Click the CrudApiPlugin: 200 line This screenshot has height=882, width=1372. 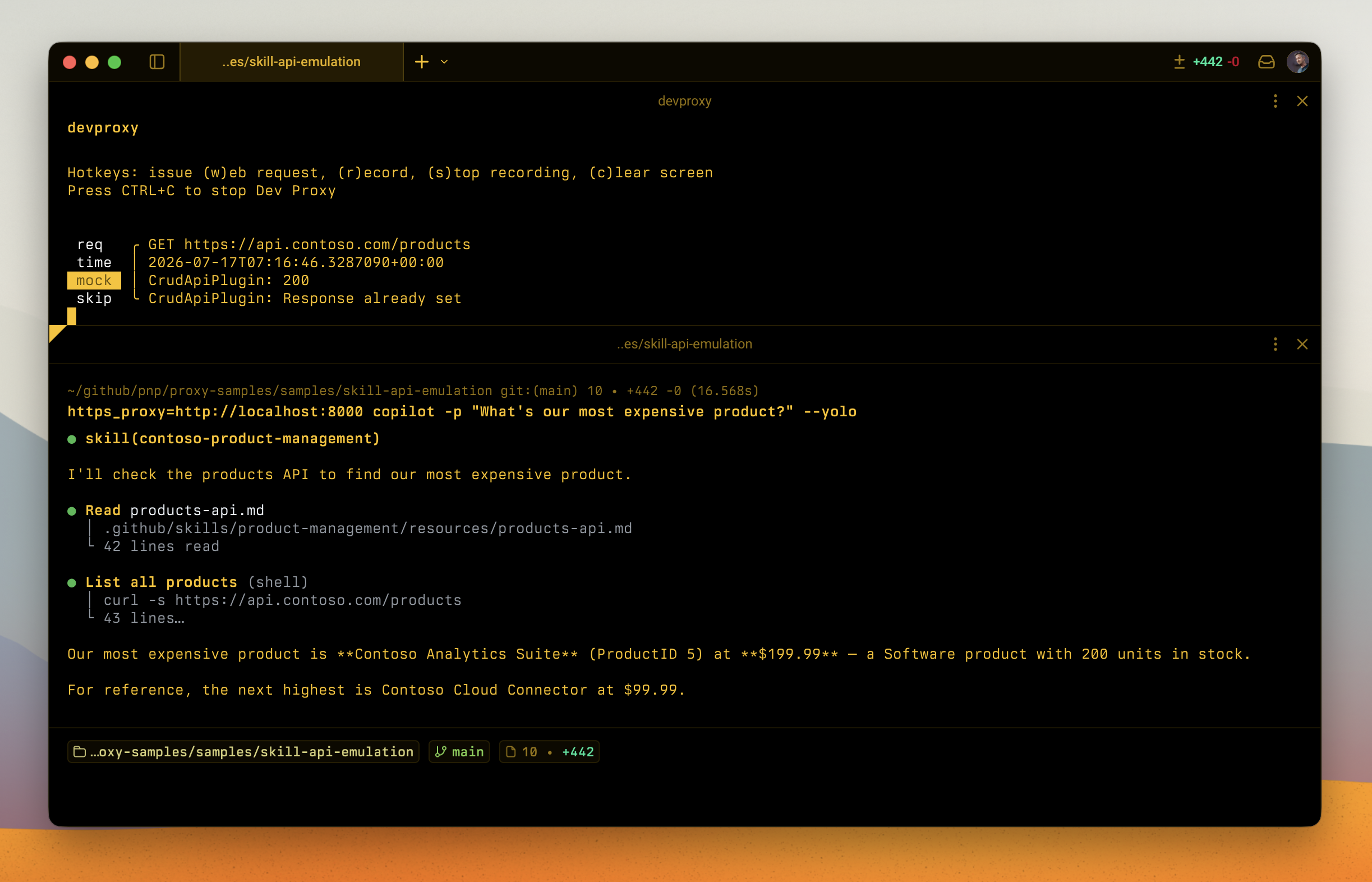(x=228, y=281)
